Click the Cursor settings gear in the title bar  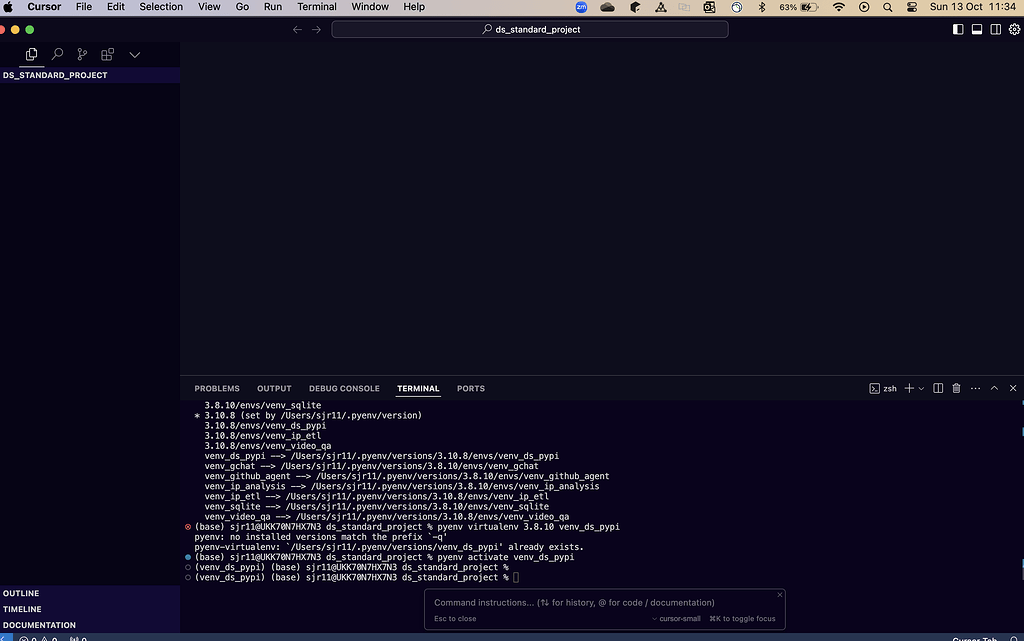pyautogui.click(x=1014, y=29)
